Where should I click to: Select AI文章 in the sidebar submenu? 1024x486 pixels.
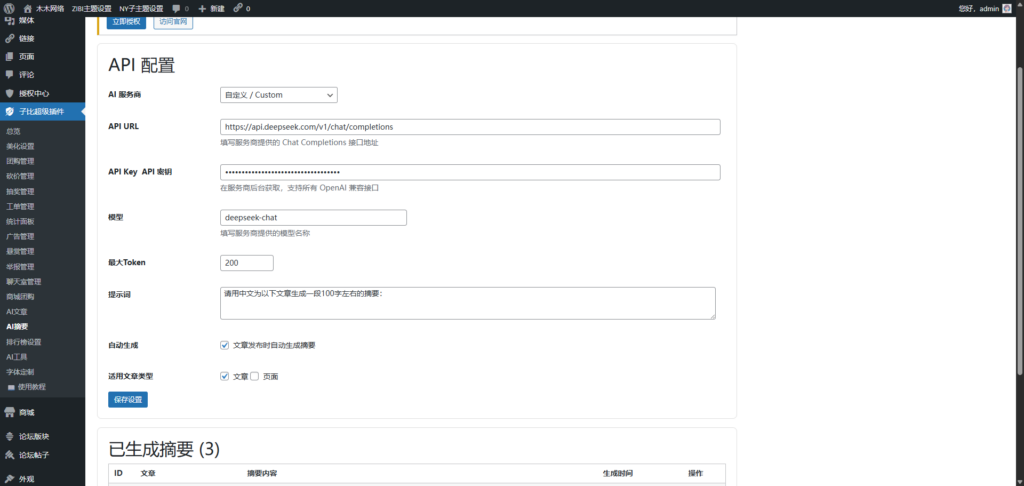[17, 311]
